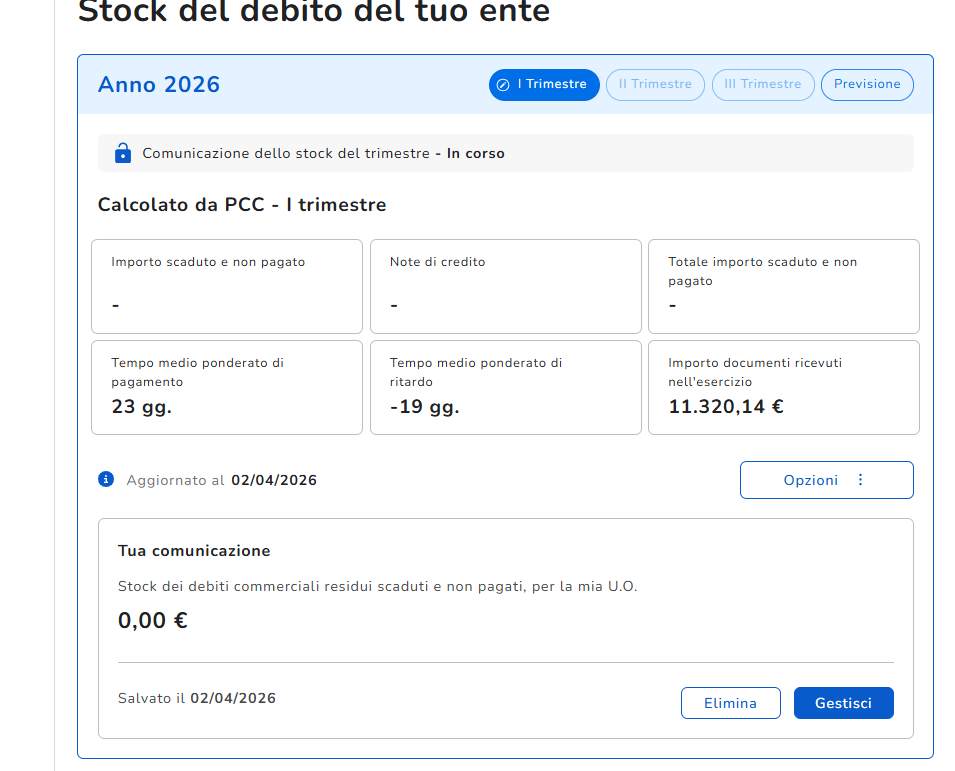The height and width of the screenshot is (771, 955).
Task: Click the Tempo medio ponderato di pagamento card
Action: (x=227, y=387)
